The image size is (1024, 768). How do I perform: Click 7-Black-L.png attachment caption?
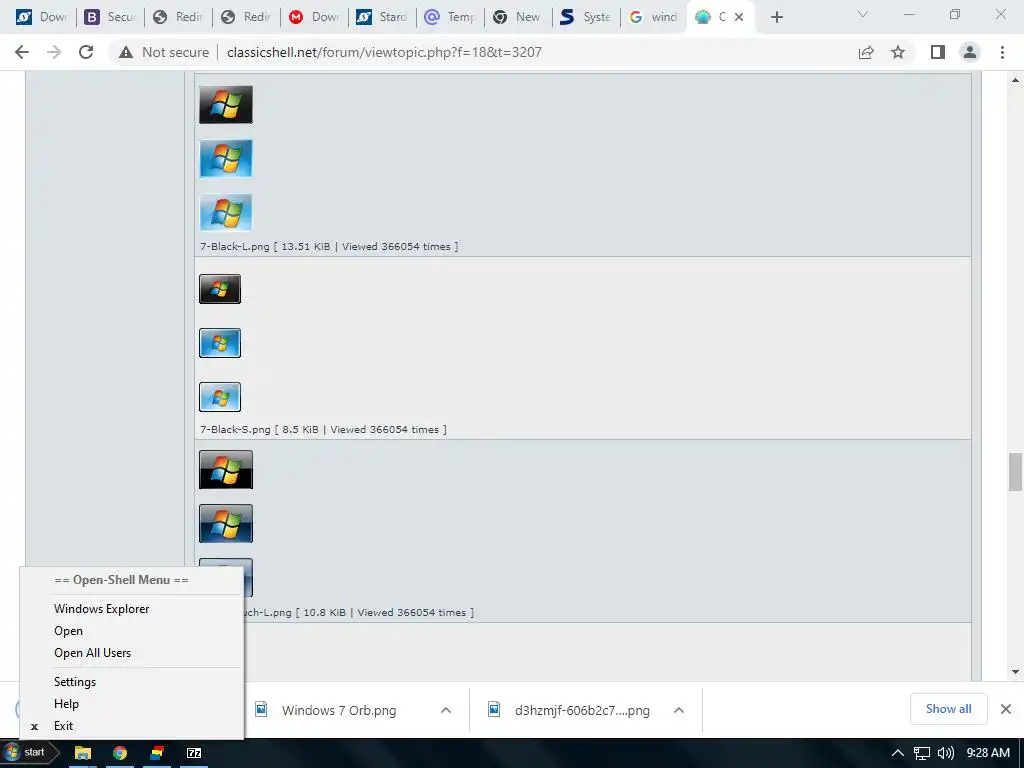(329, 246)
